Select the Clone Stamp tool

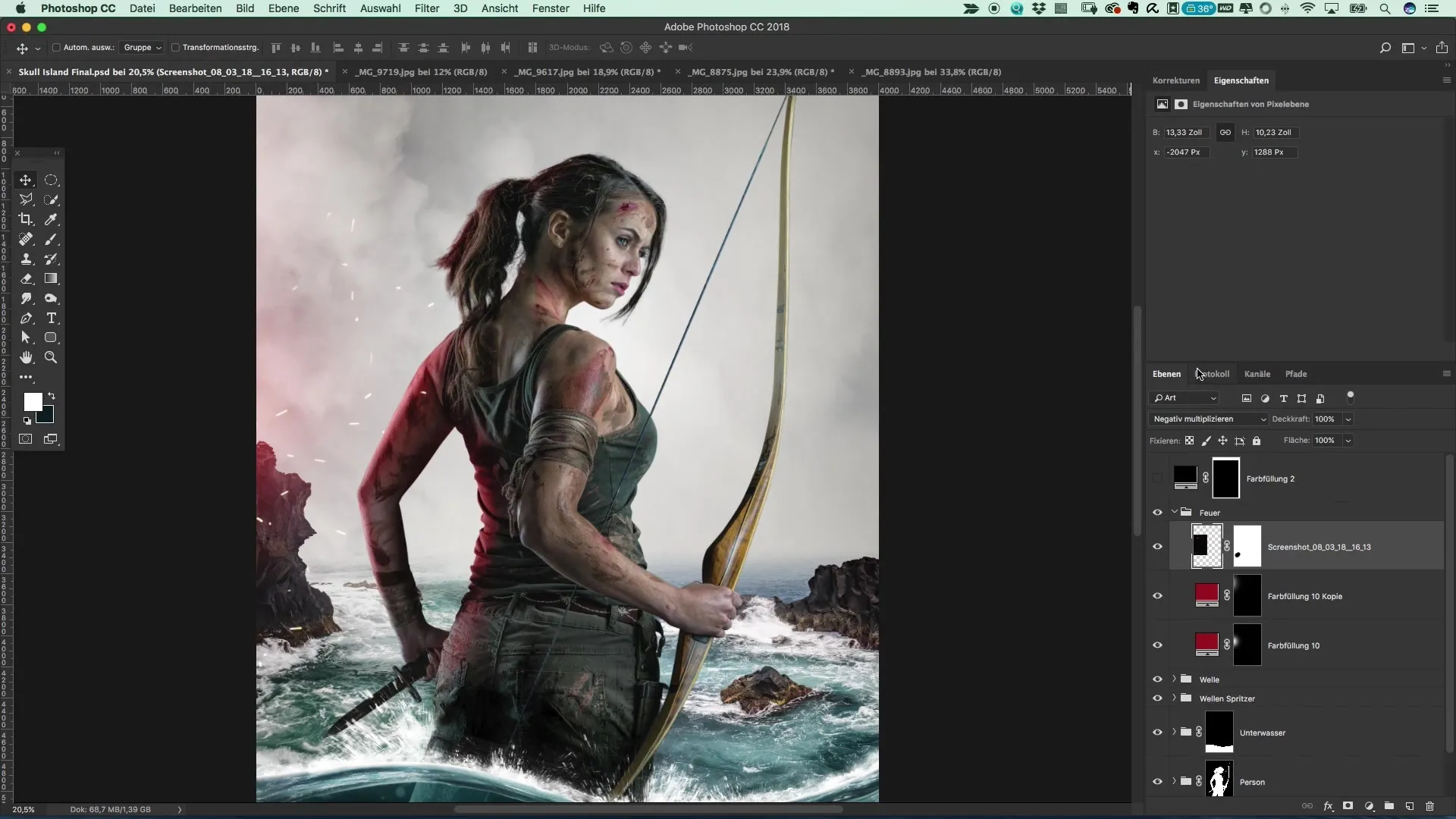point(26,259)
